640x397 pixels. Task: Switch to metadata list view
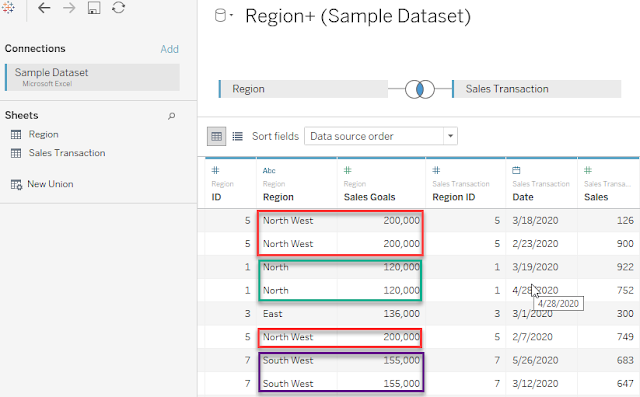(238, 136)
